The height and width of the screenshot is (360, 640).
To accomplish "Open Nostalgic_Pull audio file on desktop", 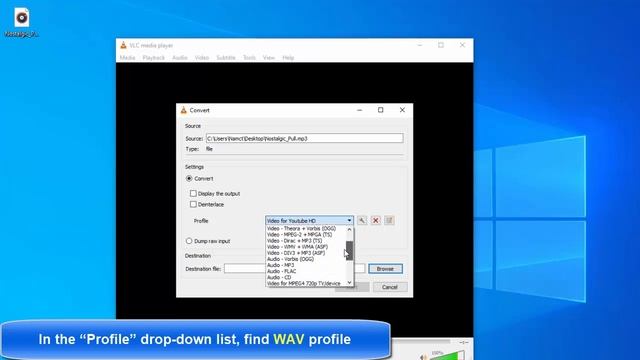I will pyautogui.click(x=22, y=22).
